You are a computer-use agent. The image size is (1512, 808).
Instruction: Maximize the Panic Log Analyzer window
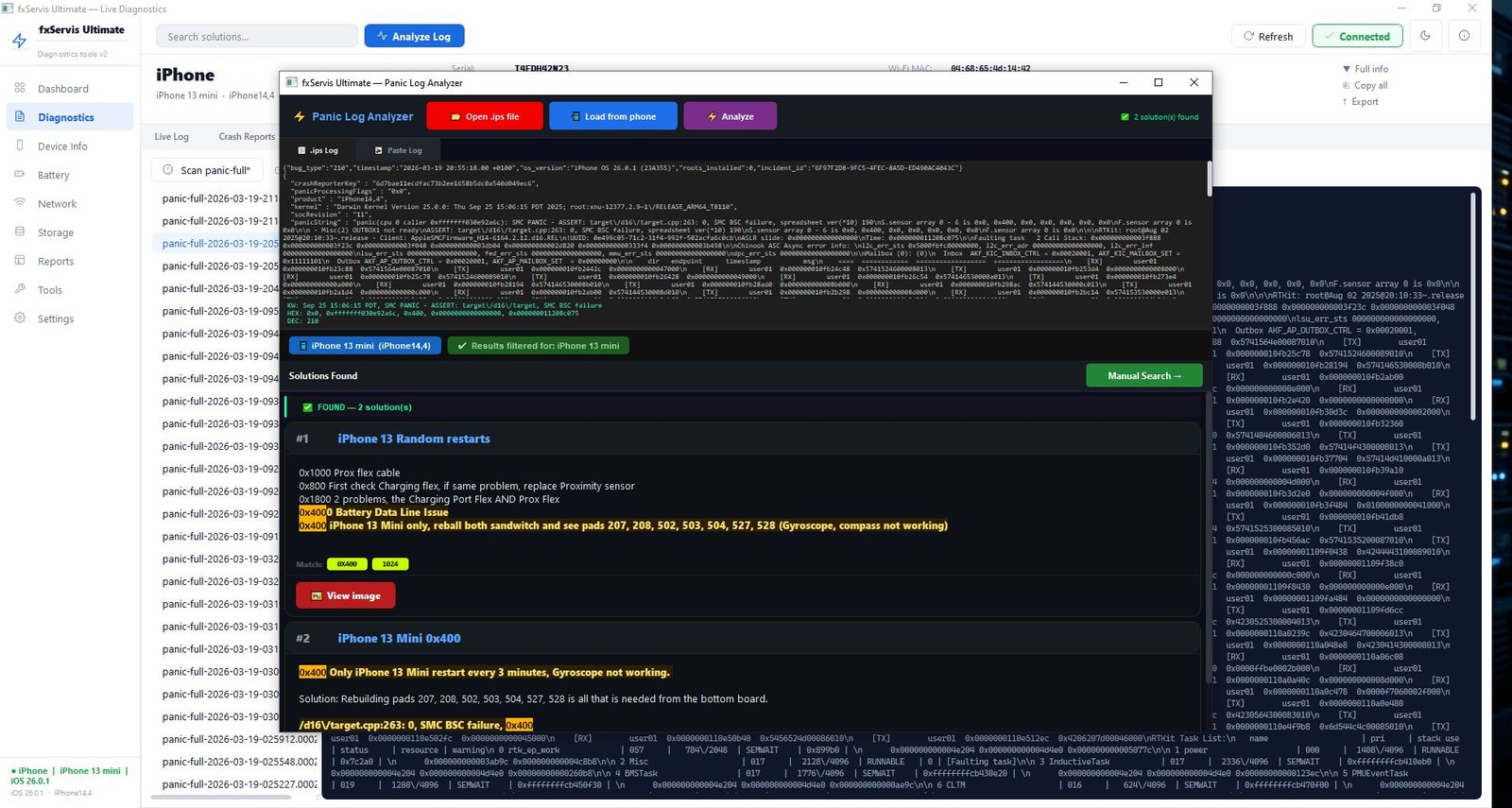pyautogui.click(x=1159, y=82)
